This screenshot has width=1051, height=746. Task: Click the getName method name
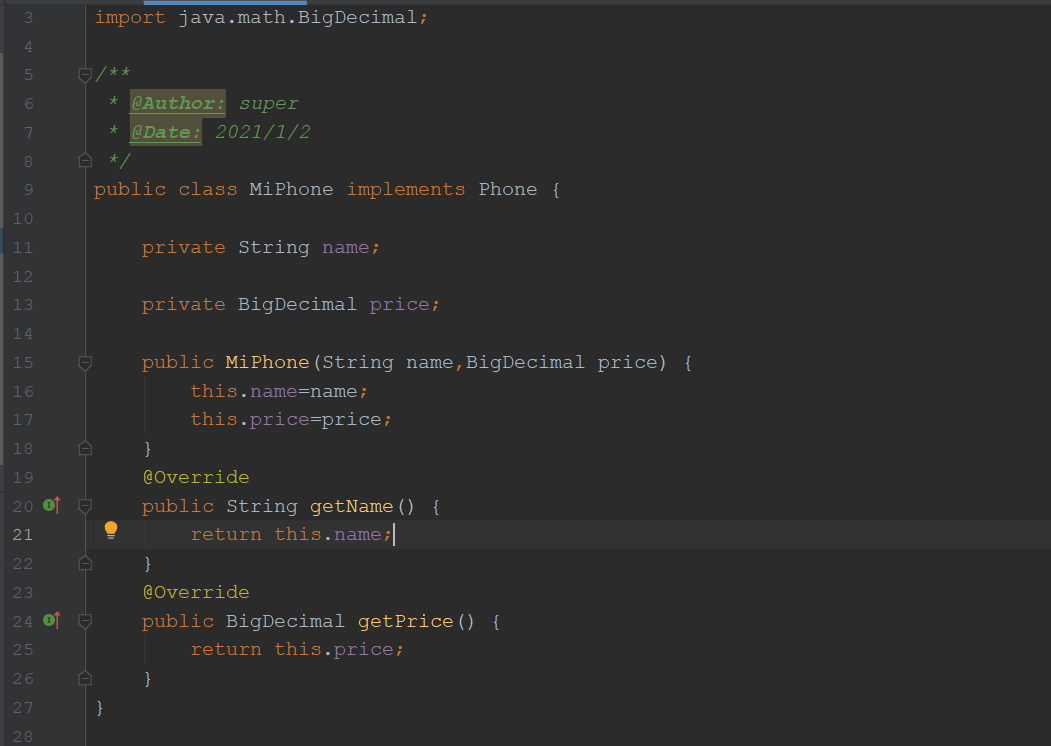(x=351, y=506)
